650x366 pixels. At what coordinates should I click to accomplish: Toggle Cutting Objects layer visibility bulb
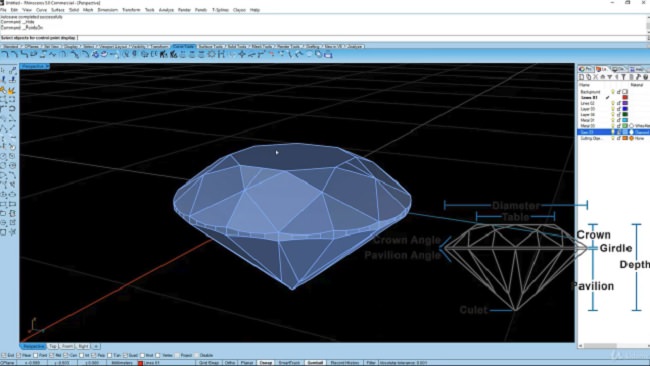[613, 138]
